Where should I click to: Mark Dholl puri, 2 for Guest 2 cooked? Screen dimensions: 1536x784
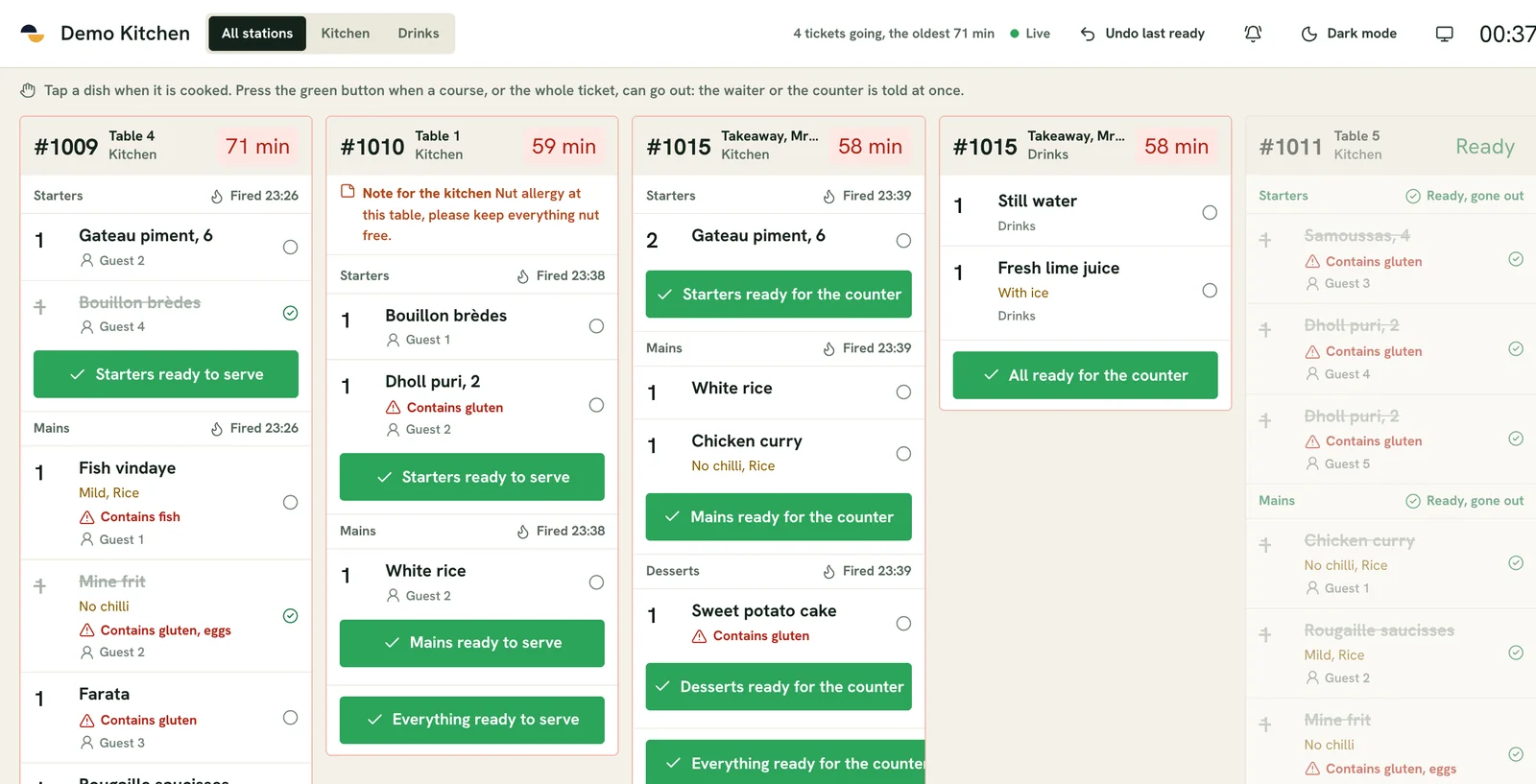(x=596, y=405)
